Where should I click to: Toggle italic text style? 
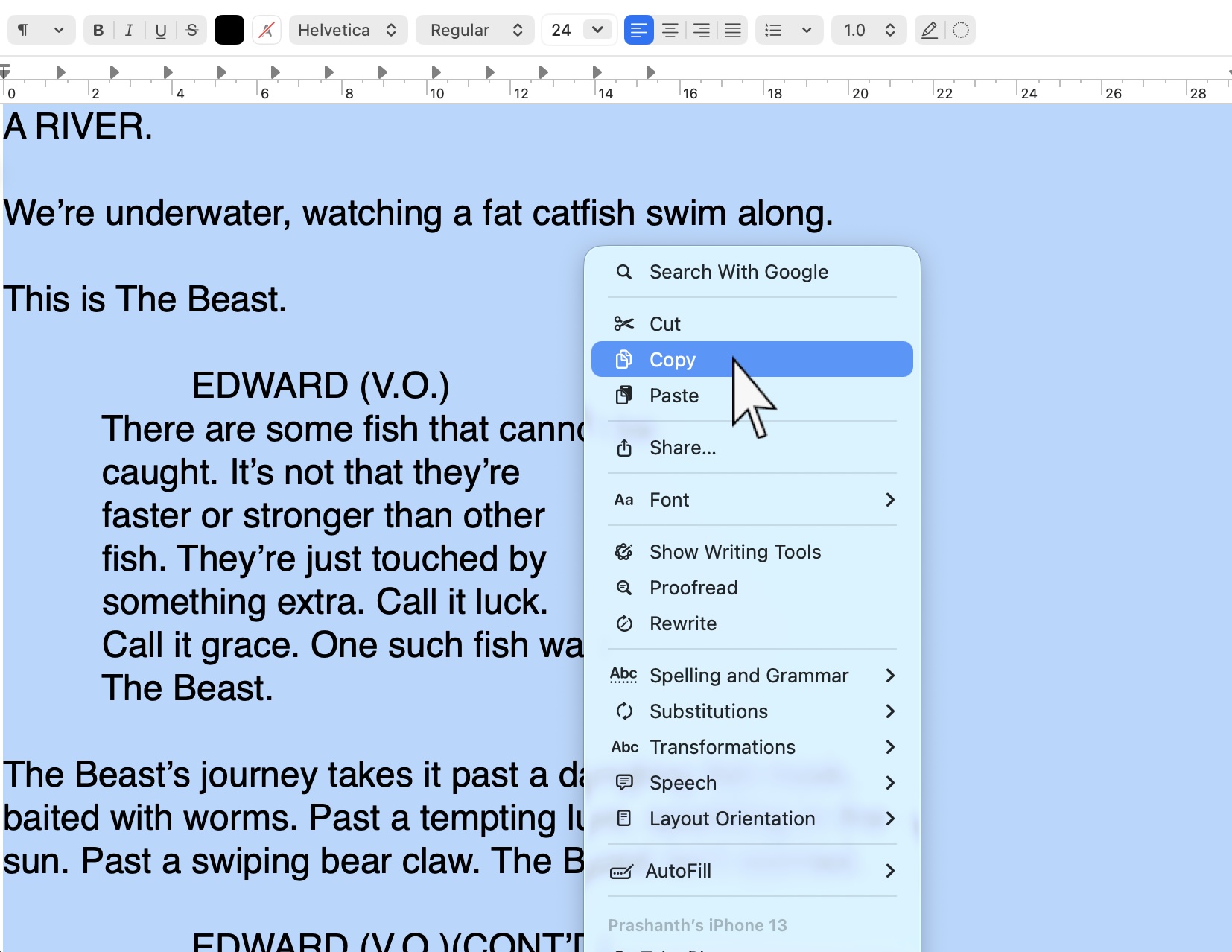(x=129, y=31)
